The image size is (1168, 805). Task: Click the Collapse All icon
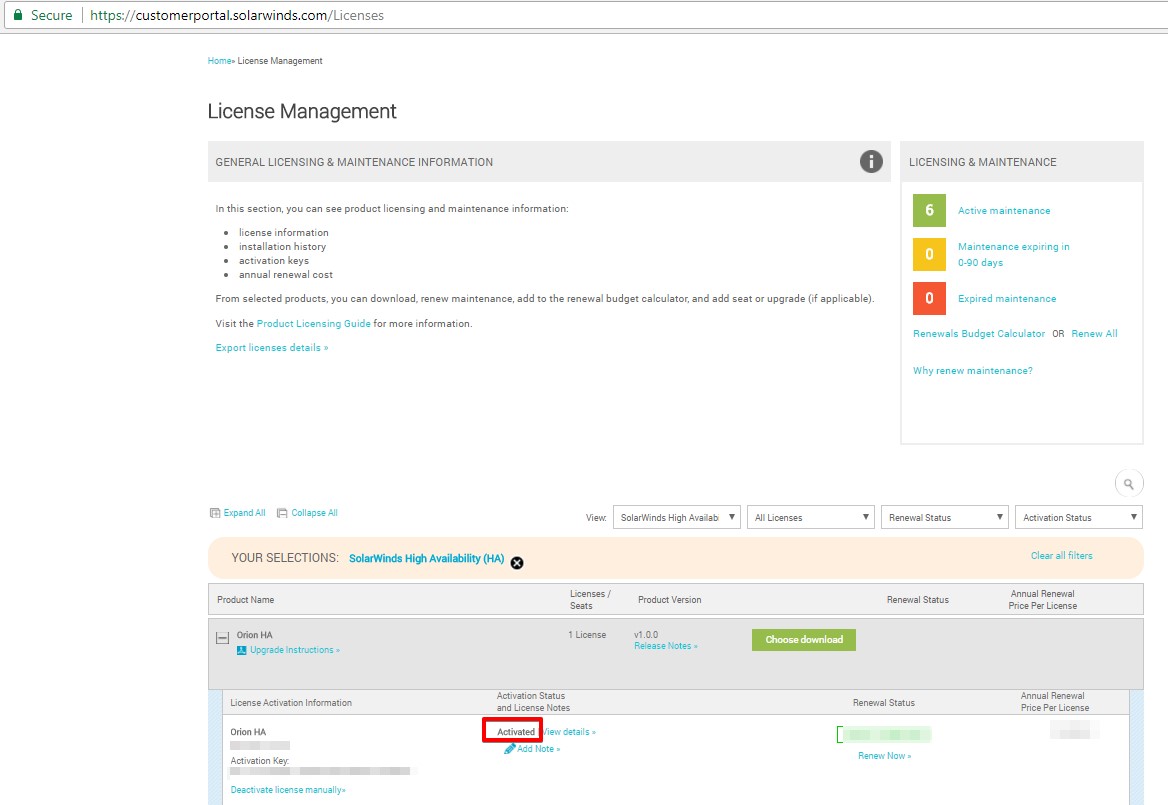pyautogui.click(x=282, y=513)
